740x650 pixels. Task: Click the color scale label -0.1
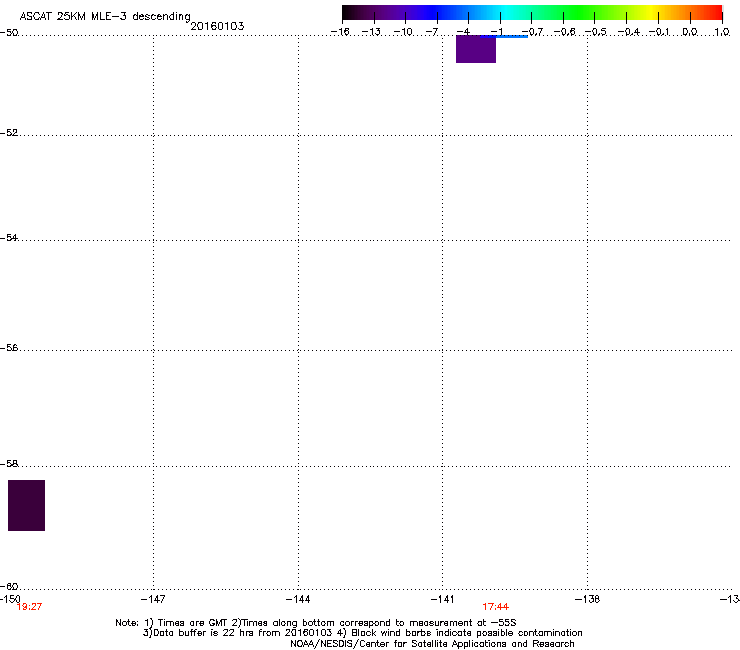(660, 32)
